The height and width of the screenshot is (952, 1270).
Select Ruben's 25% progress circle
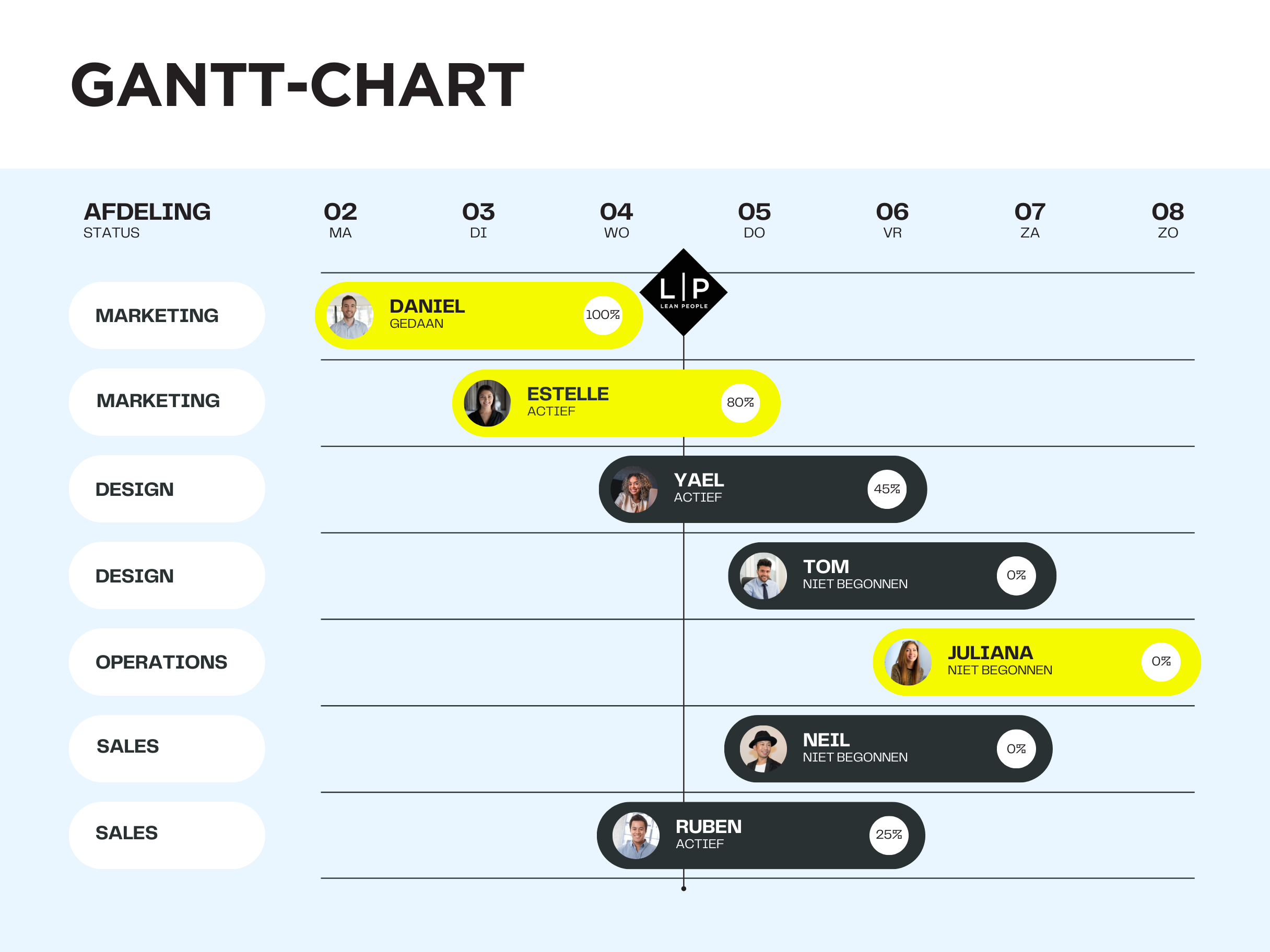click(x=888, y=835)
